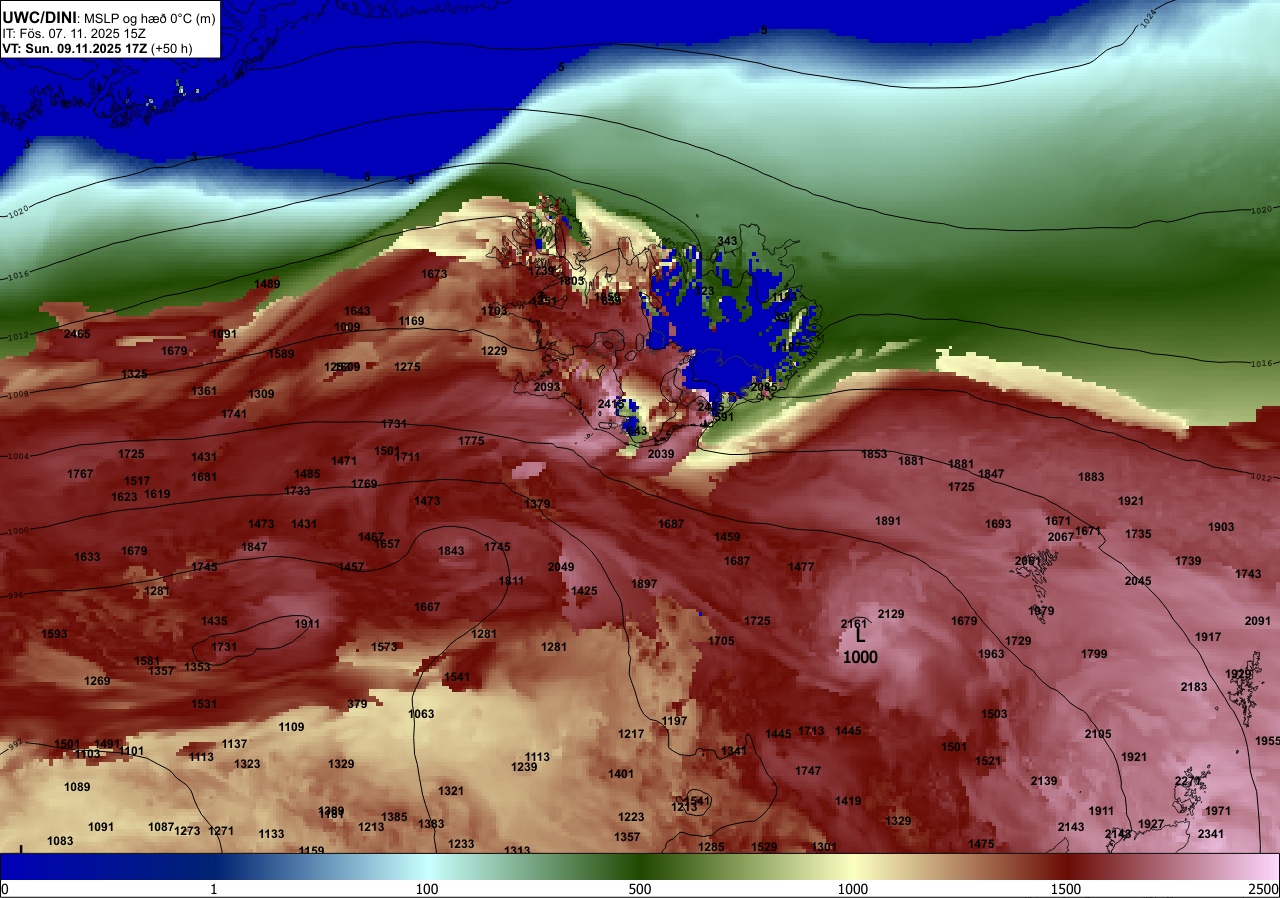Click the map value 2091

pos(1258,621)
